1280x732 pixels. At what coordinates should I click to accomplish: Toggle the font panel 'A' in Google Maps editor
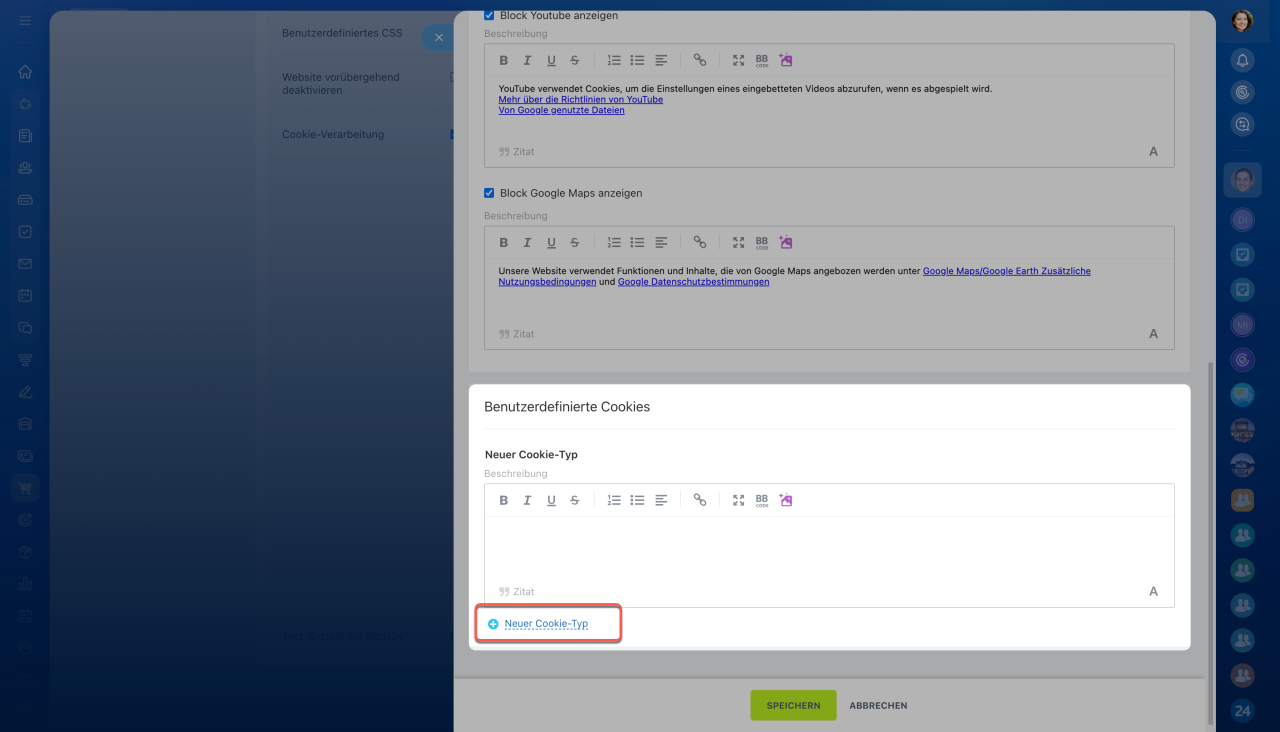[x=1153, y=334]
